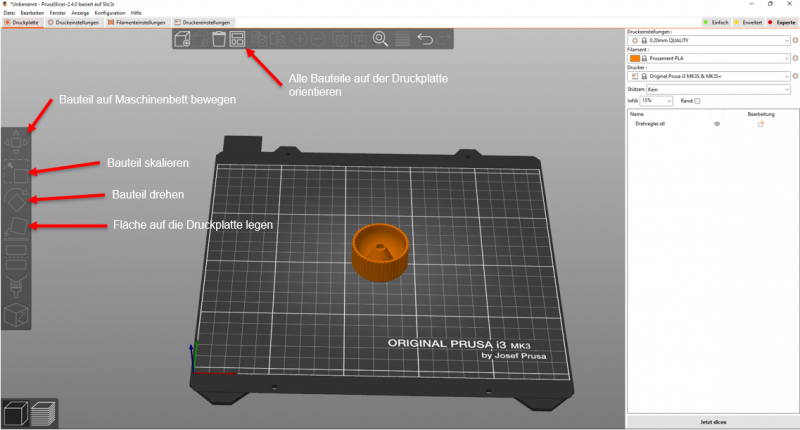Click the Search magnifier icon in toolbar
Image resolution: width=800 pixels, height=430 pixels.
click(x=380, y=40)
